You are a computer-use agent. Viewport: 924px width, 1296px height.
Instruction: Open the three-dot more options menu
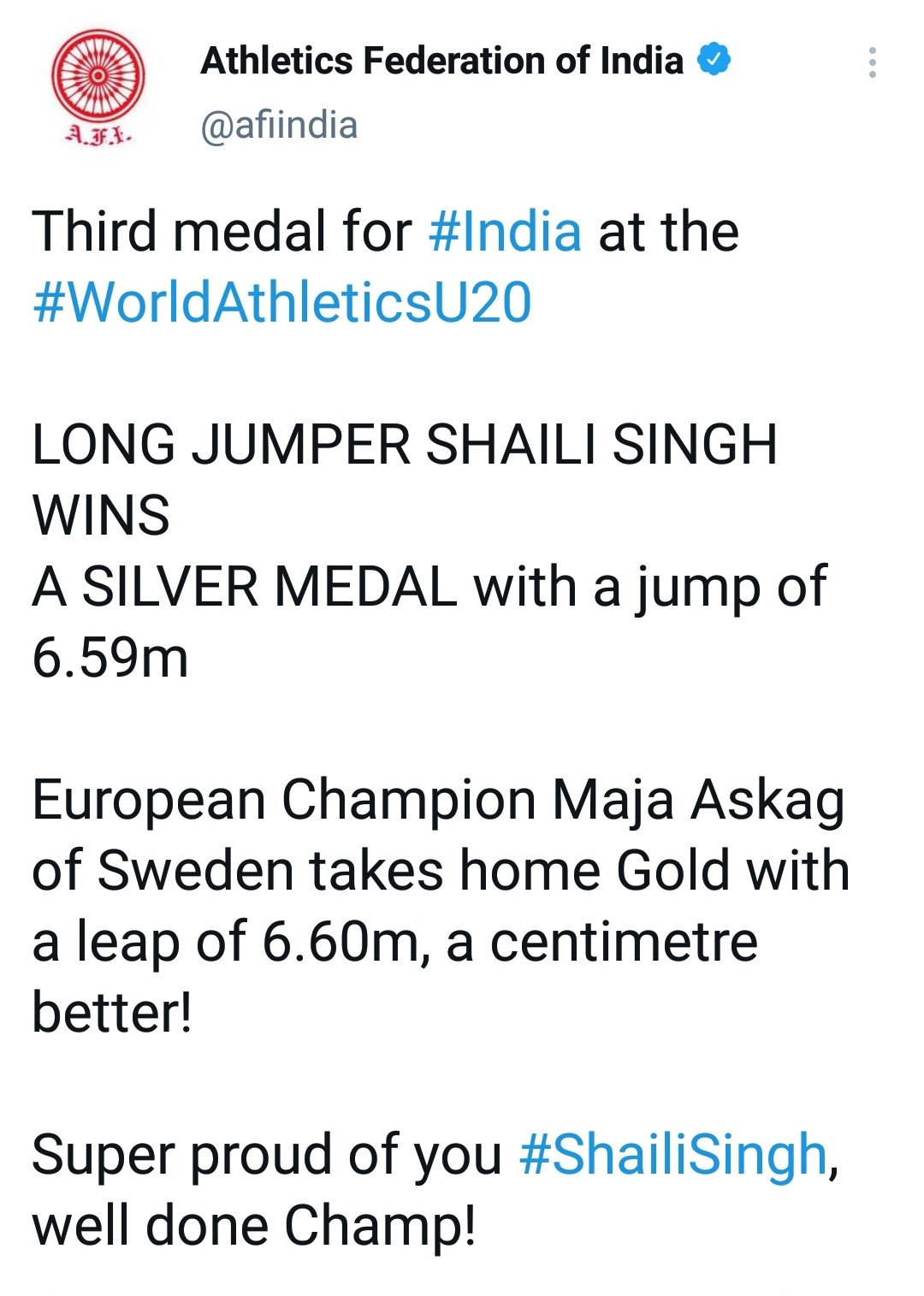(x=872, y=62)
